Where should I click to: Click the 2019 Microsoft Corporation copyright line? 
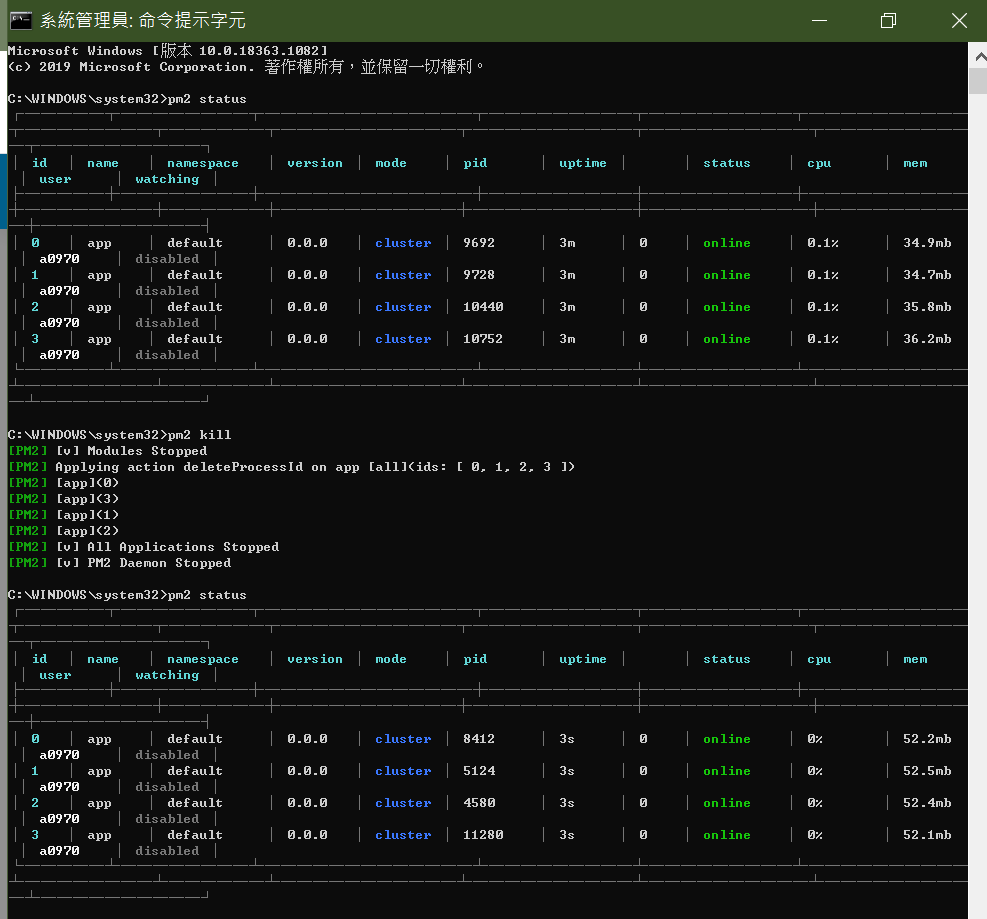(245, 67)
